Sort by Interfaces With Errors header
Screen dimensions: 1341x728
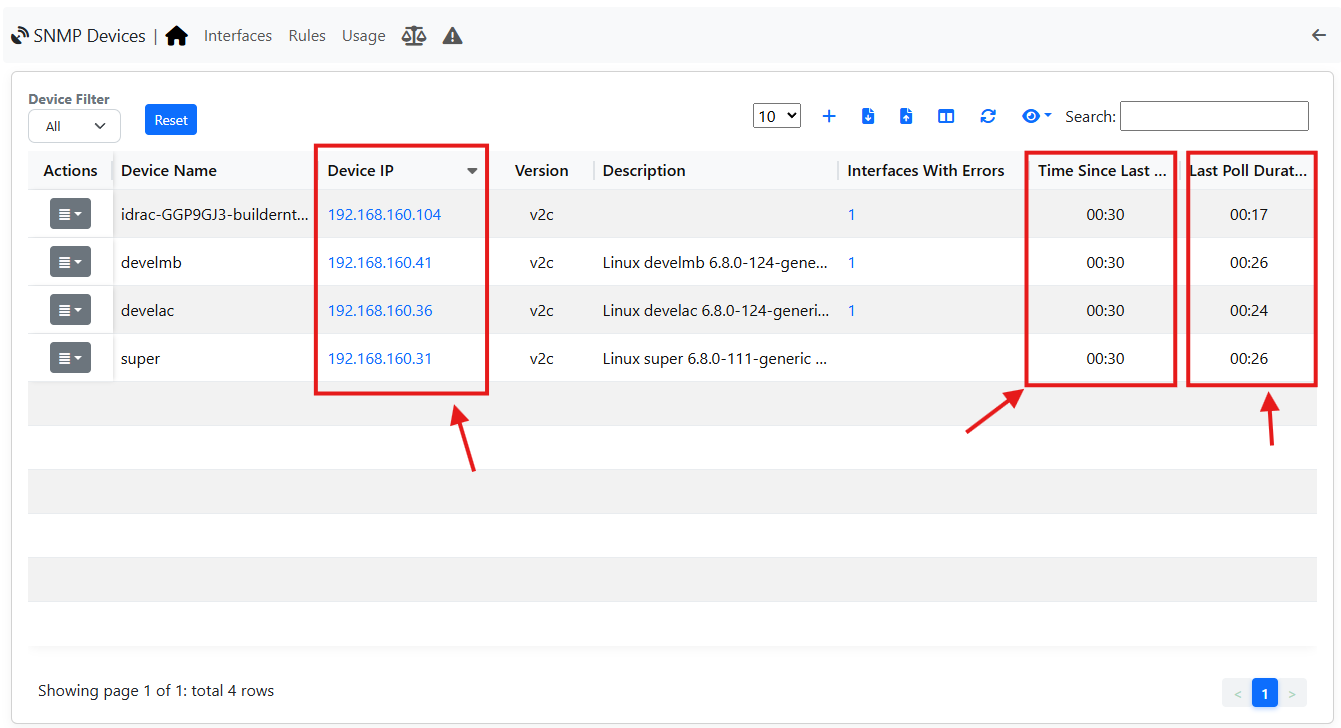[925, 171]
